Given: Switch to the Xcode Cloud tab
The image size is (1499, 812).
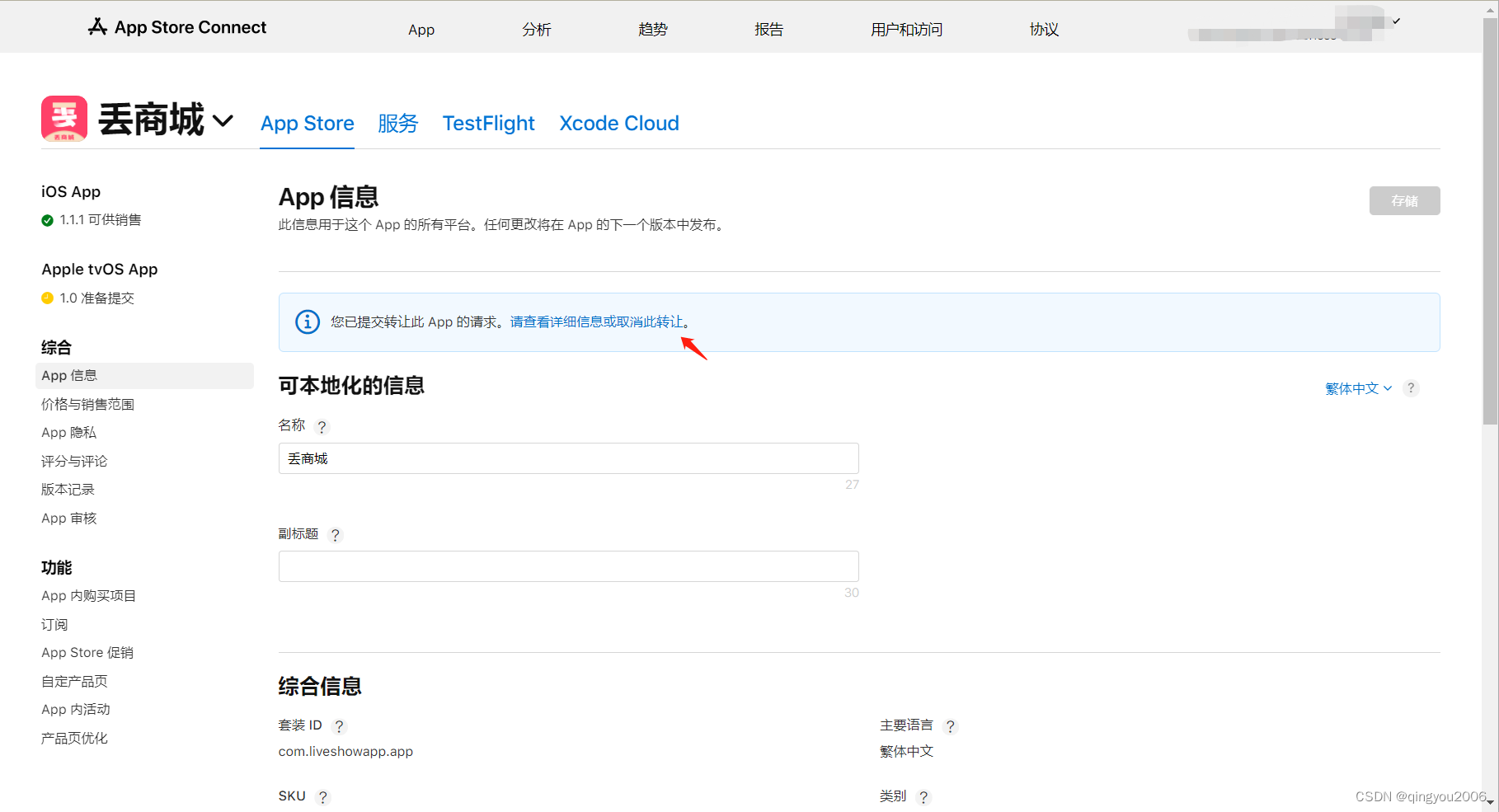Looking at the screenshot, I should [x=619, y=124].
